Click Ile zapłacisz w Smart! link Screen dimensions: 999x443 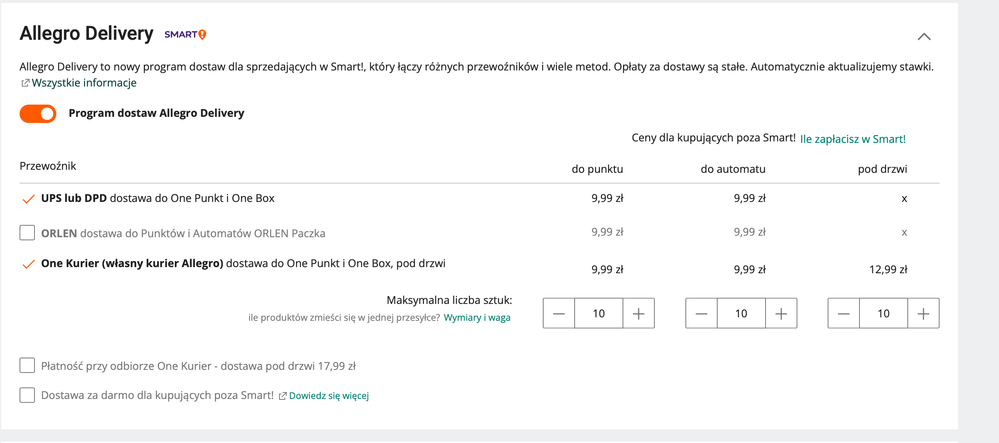pos(852,138)
